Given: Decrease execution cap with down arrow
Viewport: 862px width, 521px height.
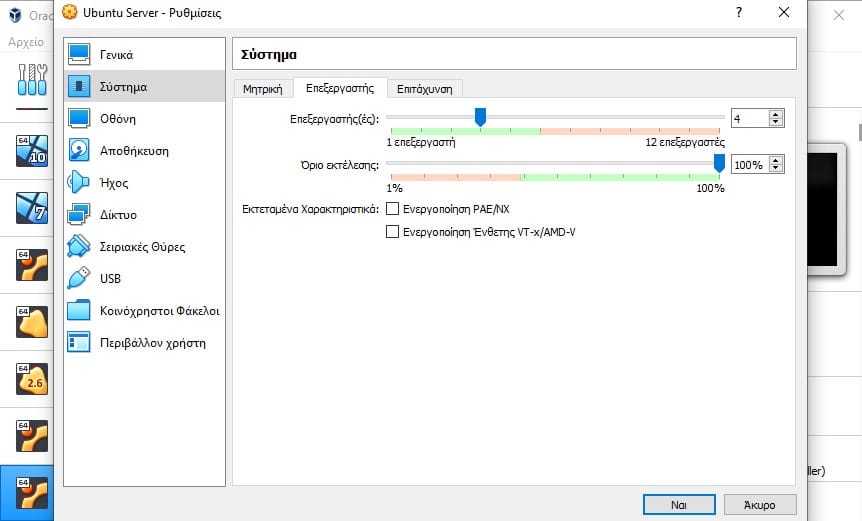Looking at the screenshot, I should point(776,168).
